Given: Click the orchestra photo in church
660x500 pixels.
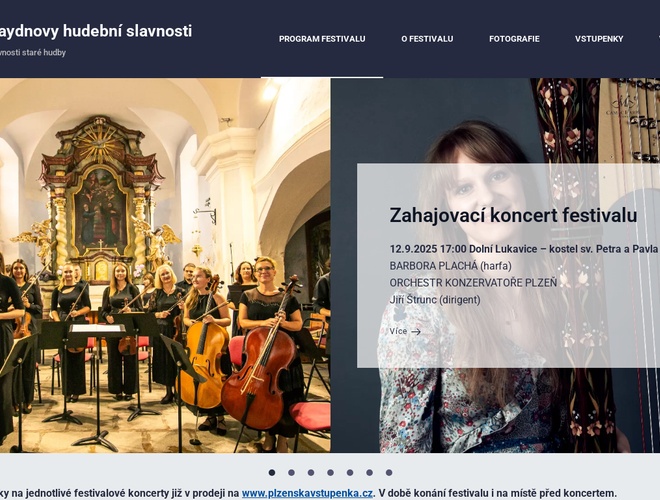Looking at the screenshot, I should [x=165, y=265].
